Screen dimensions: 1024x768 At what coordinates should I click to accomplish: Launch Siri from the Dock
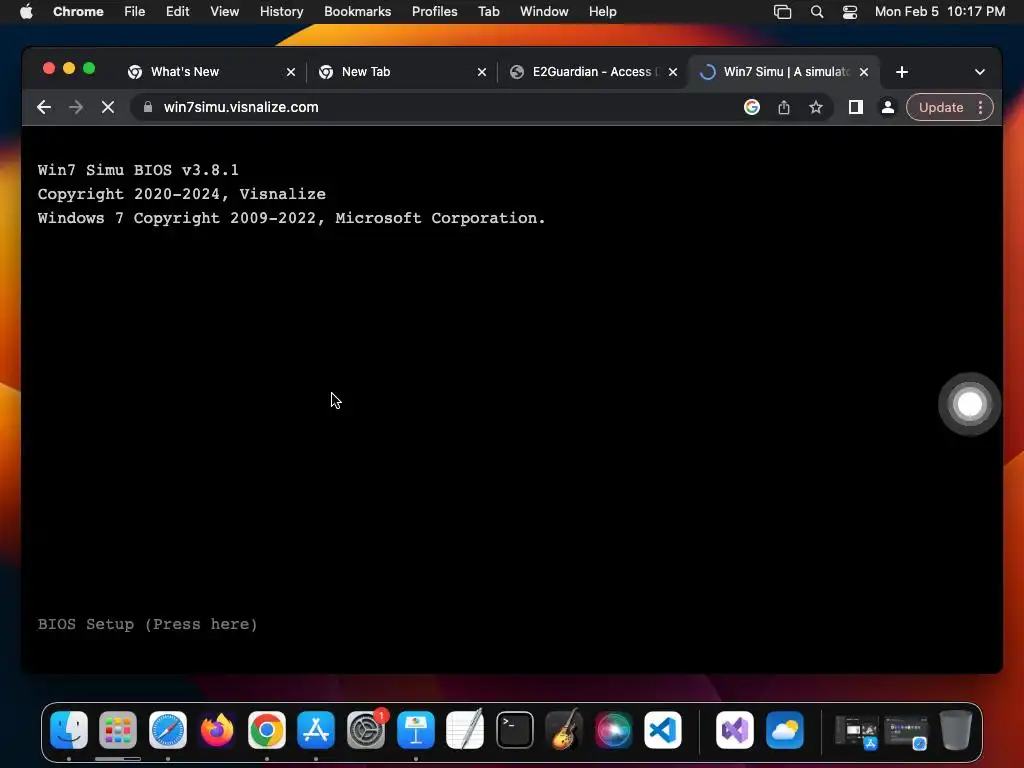(x=613, y=729)
